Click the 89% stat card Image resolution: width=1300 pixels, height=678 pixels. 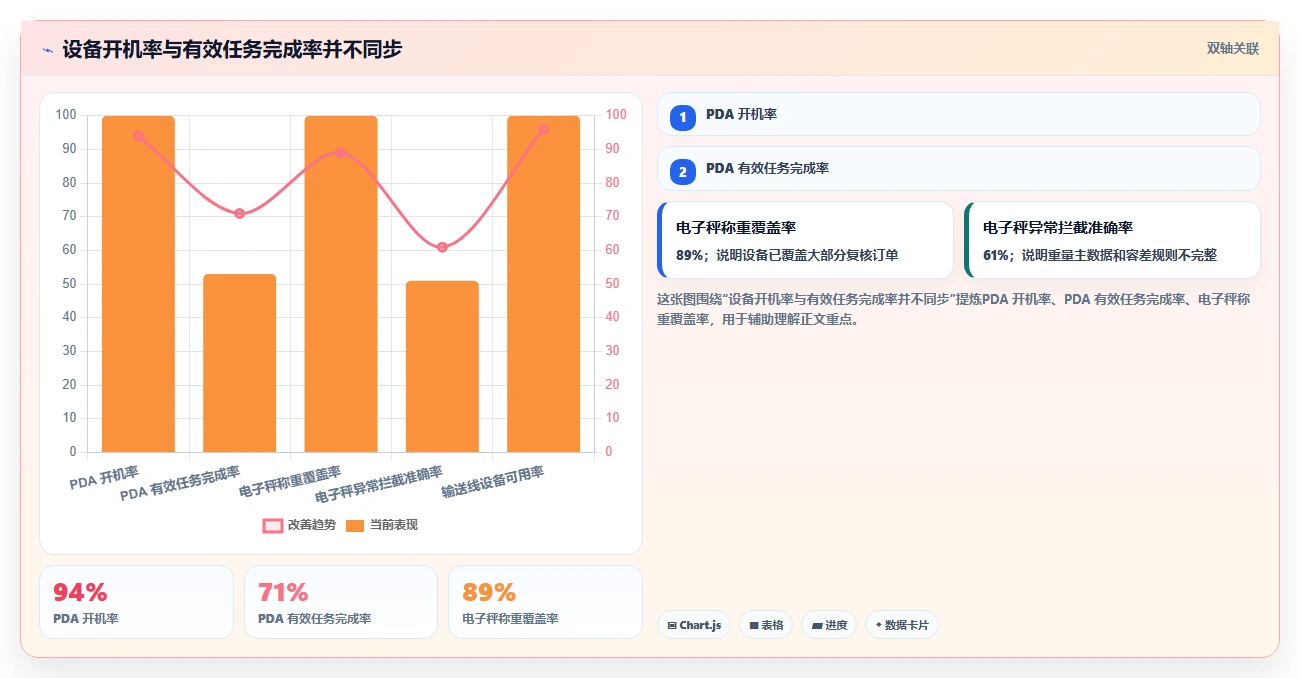pyautogui.click(x=545, y=602)
